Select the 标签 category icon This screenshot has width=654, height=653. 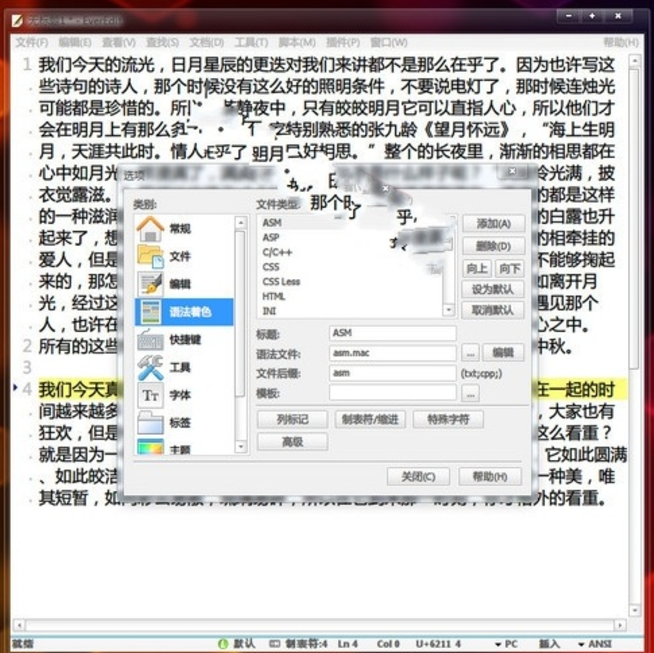(x=150, y=422)
